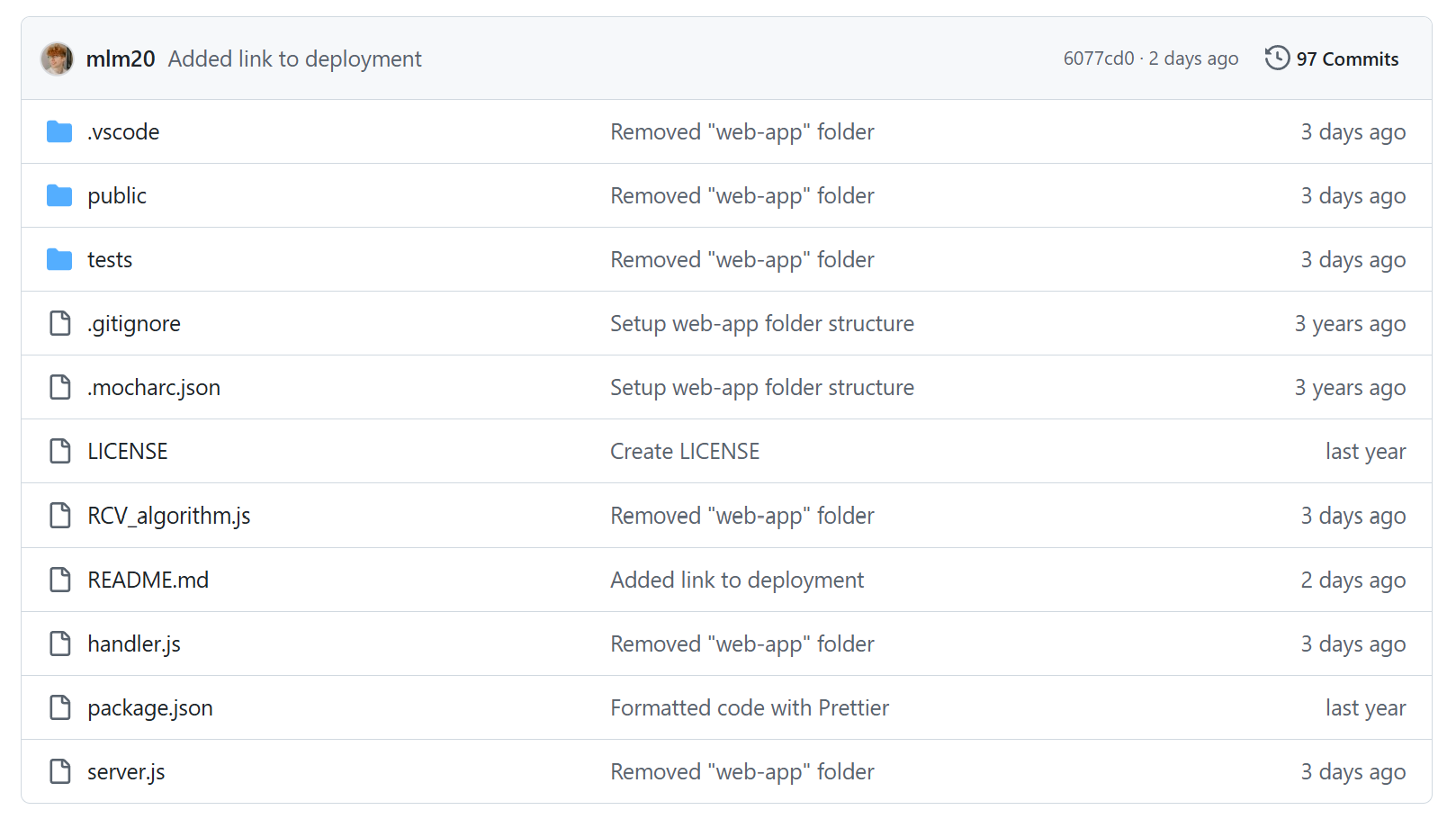Click the .gitignore file icon
Viewport: 1456px width, 819px height.
pos(60,324)
